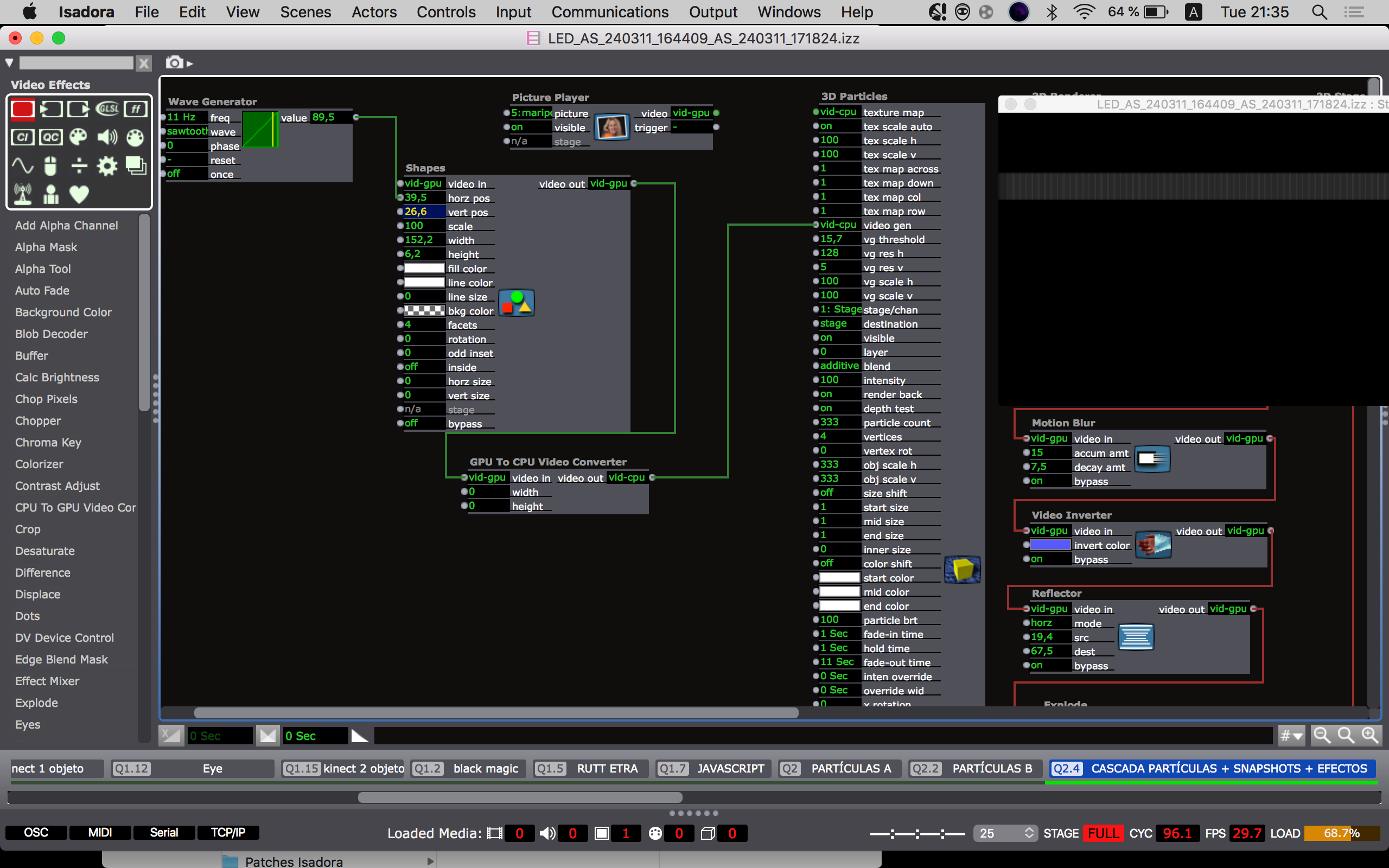
Task: Open the snapshot camera arrow menu
Action: coord(190,63)
